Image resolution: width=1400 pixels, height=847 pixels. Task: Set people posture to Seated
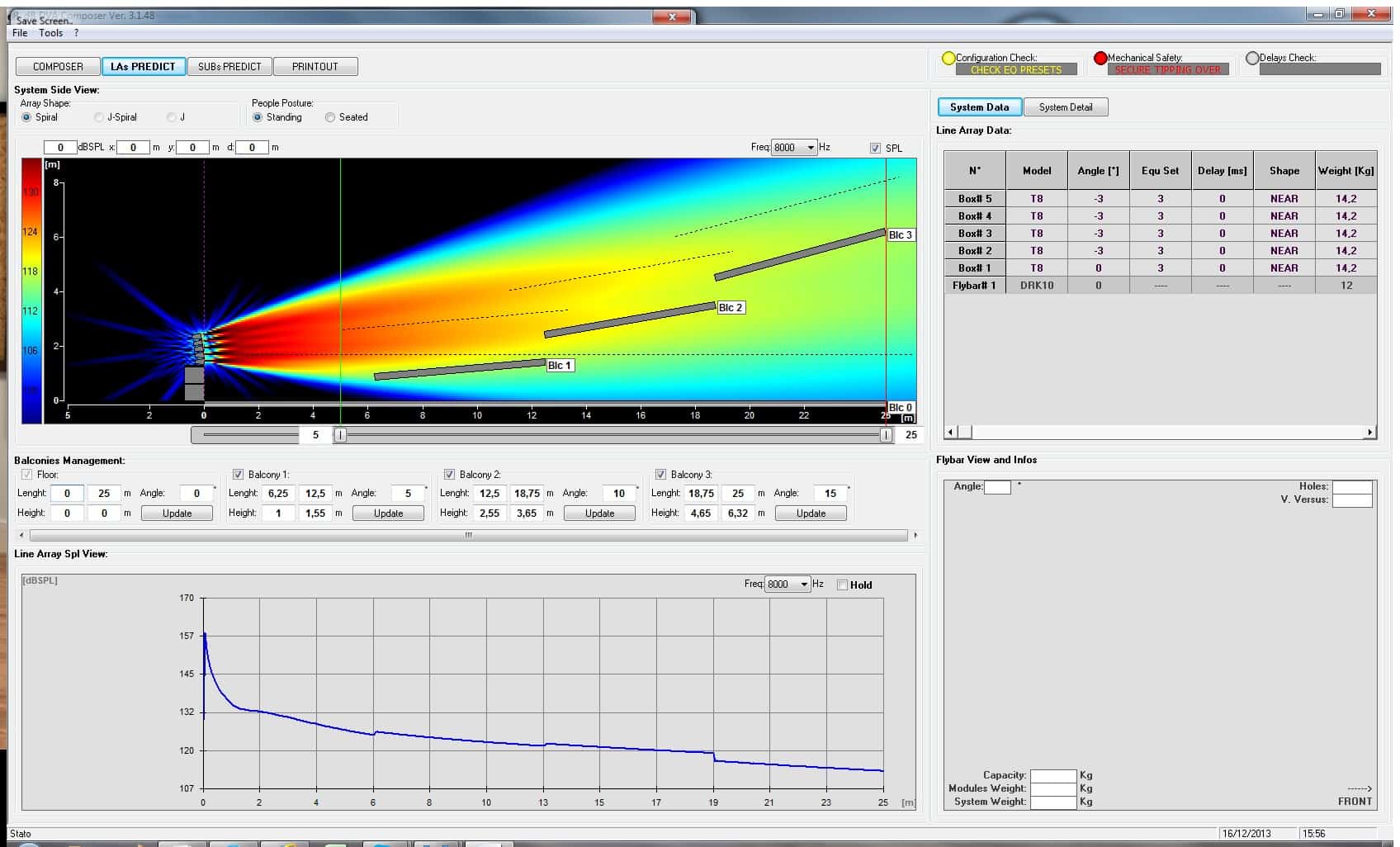click(x=330, y=117)
